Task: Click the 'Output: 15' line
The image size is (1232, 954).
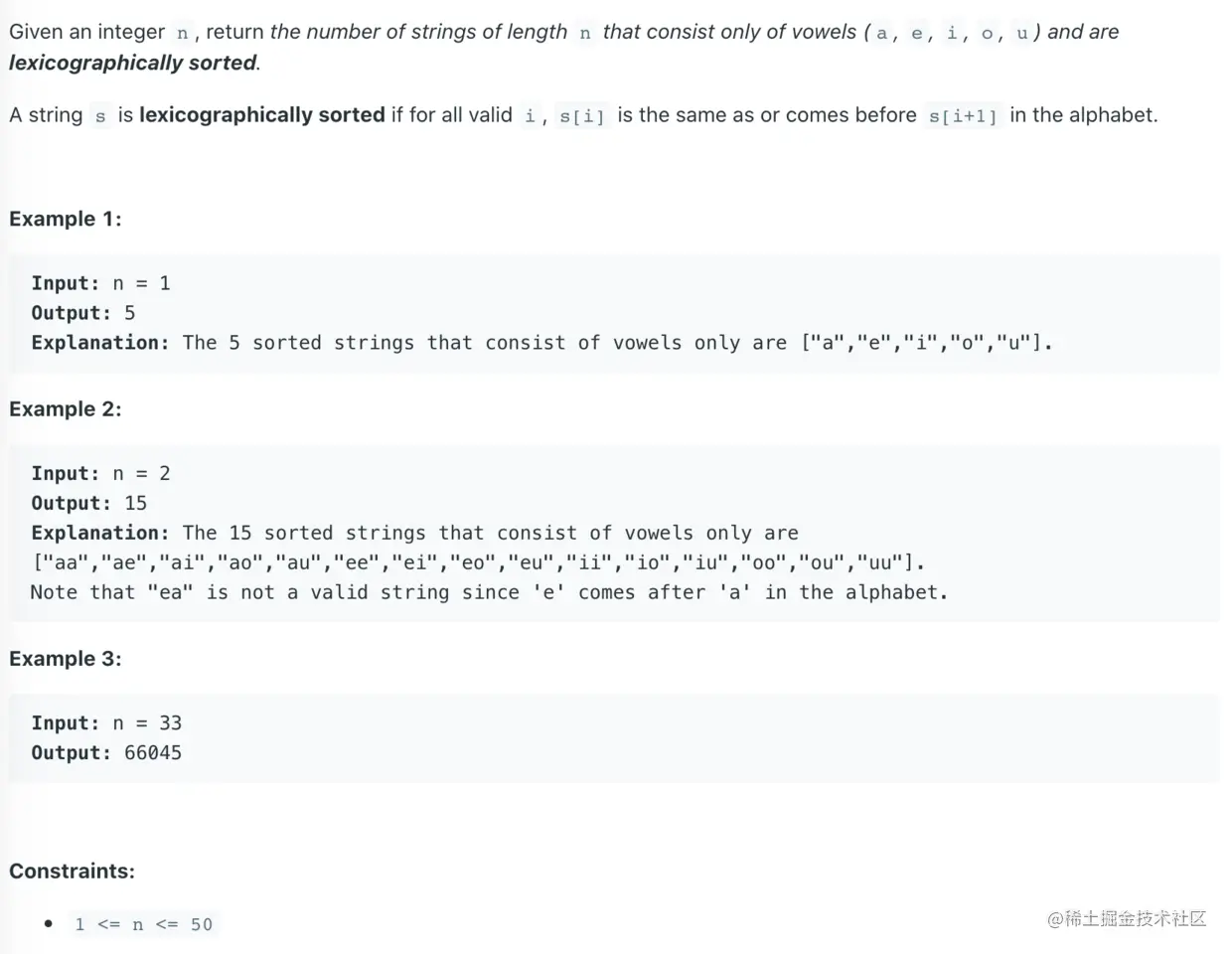Action: coord(88,503)
